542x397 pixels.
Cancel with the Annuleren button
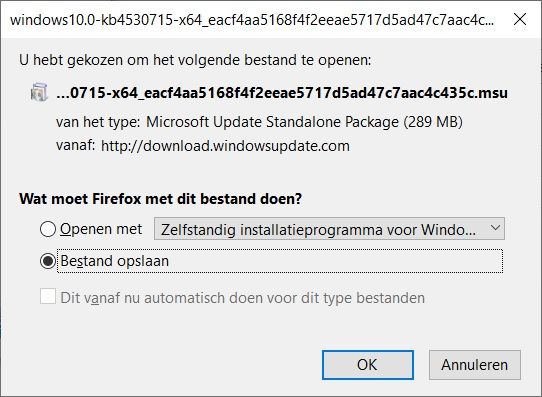coord(475,365)
